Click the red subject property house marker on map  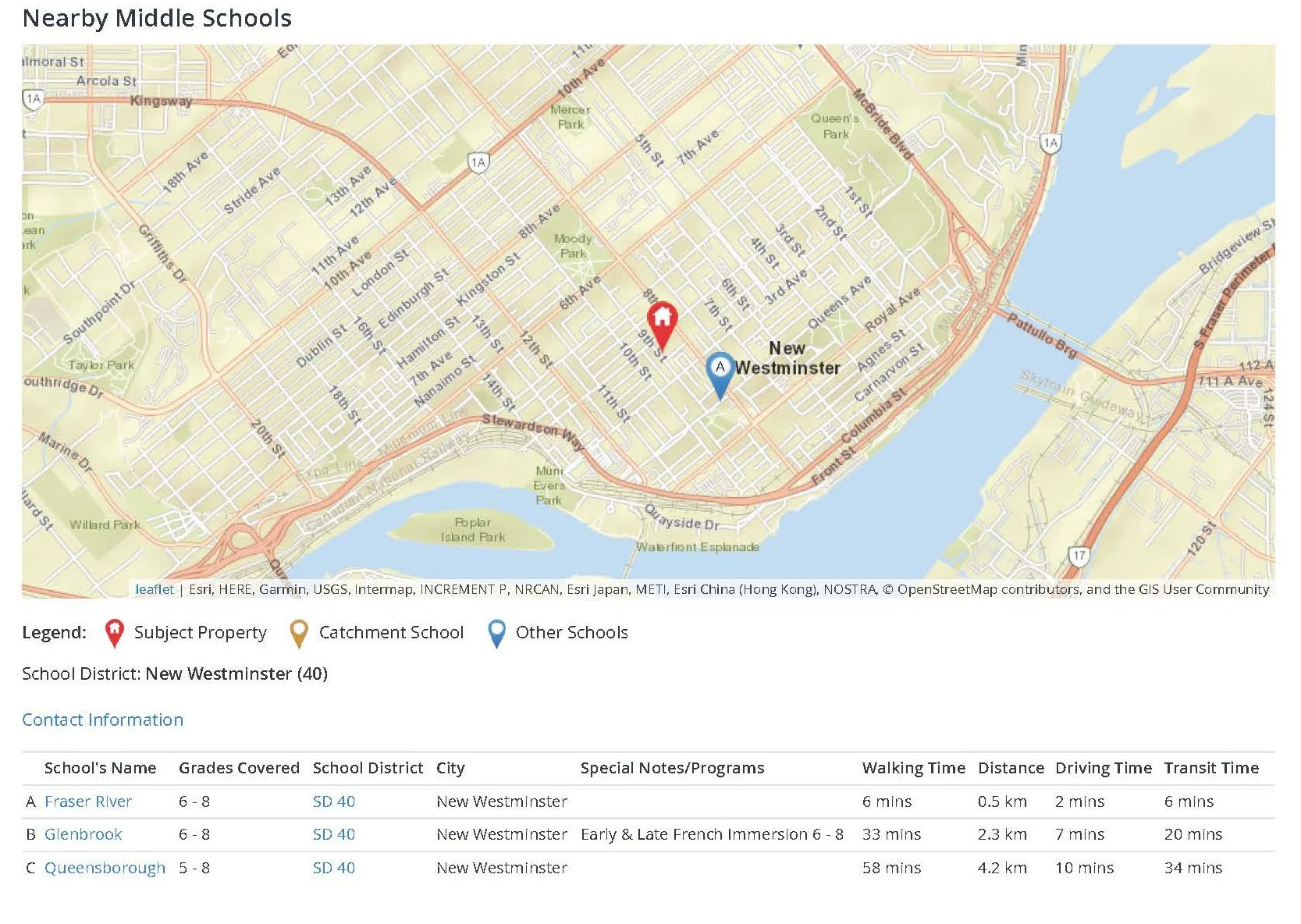click(662, 325)
